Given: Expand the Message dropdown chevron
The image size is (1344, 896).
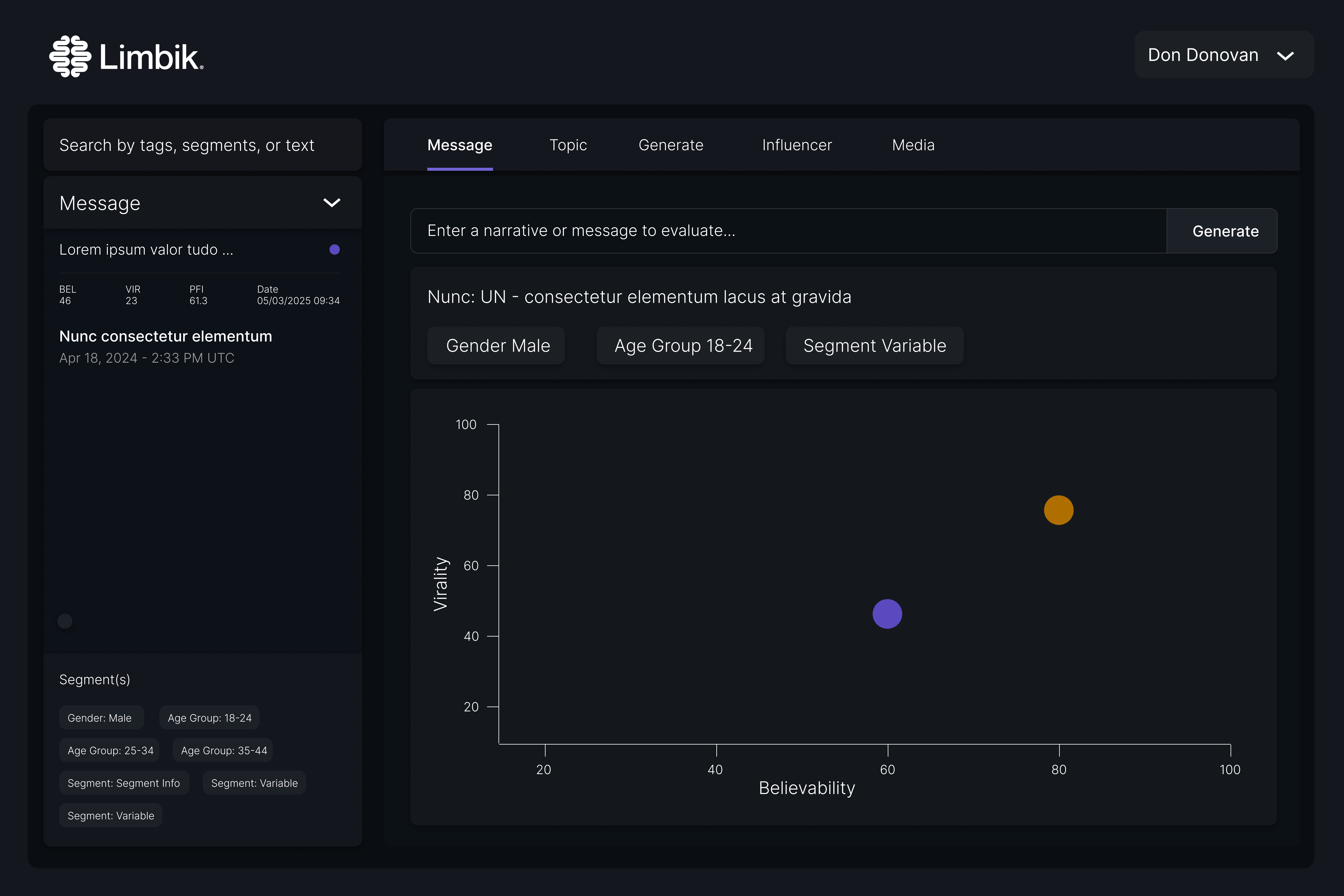Looking at the screenshot, I should pos(332,203).
